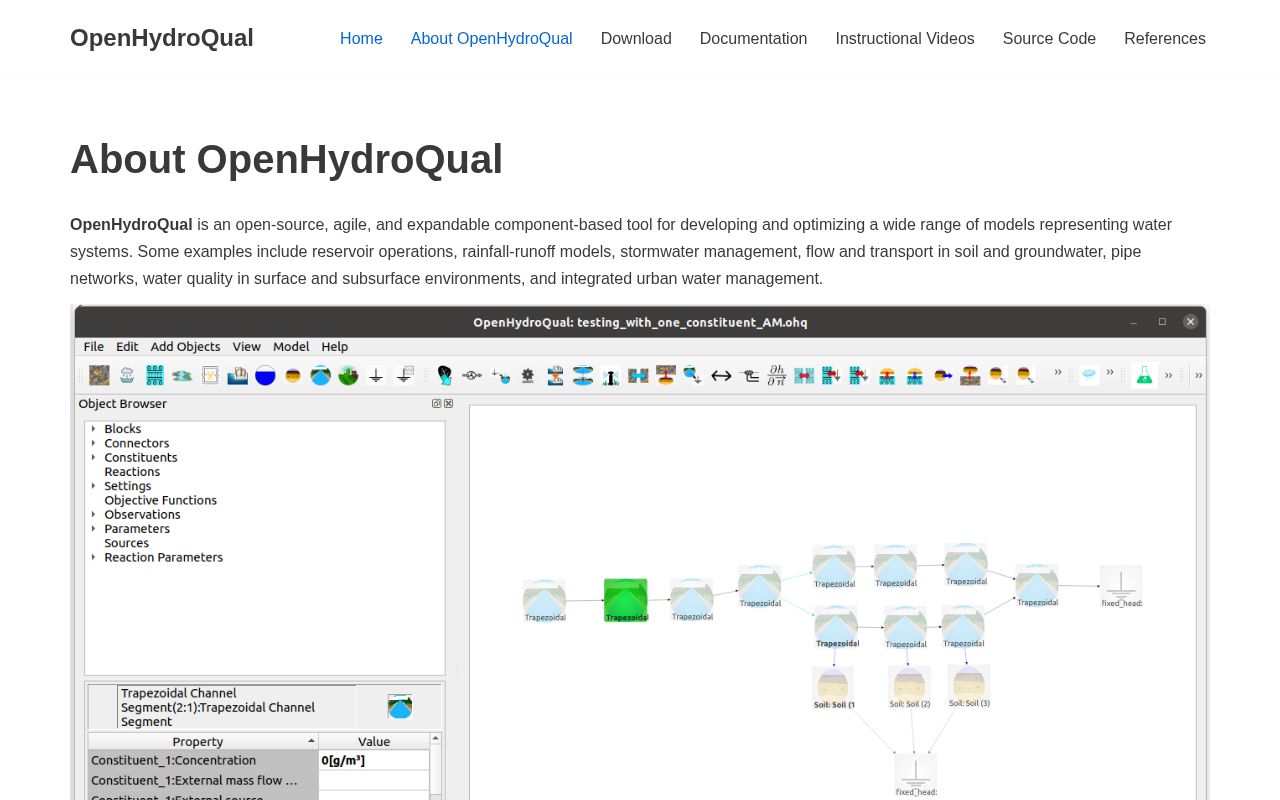Expand the Settings tree node
Image resolution: width=1280 pixels, height=800 pixels.
pyautogui.click(x=94, y=486)
